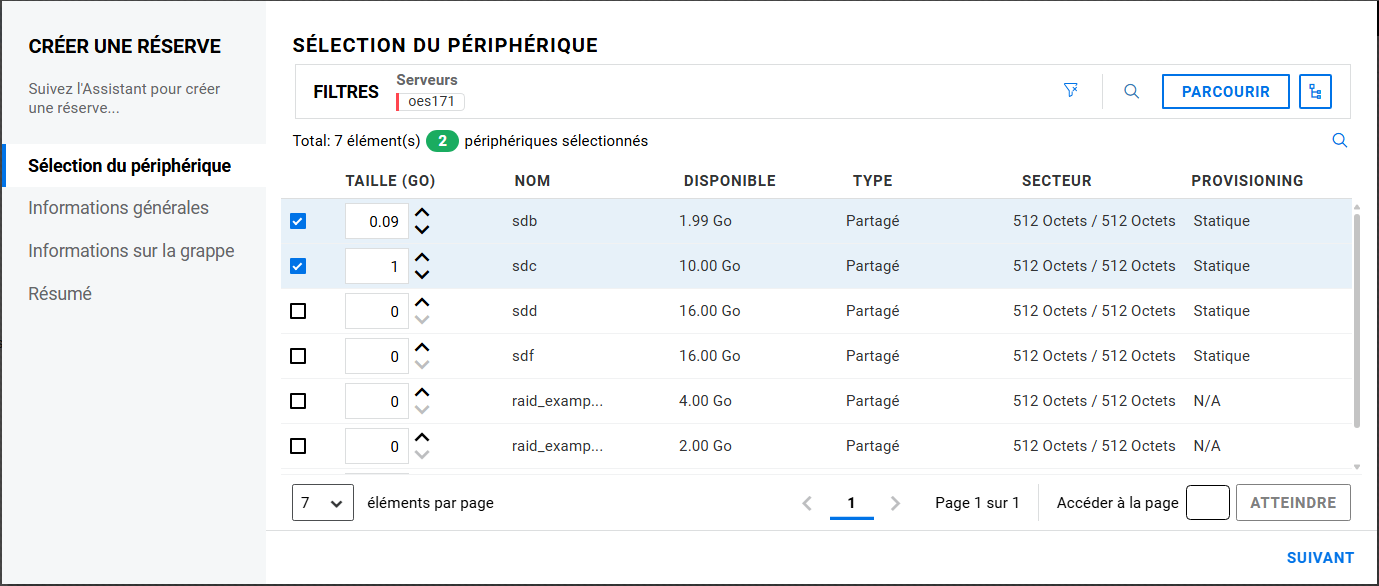Go to the Résumé step
The width and height of the screenshot is (1379, 586).
pyautogui.click(x=60, y=294)
